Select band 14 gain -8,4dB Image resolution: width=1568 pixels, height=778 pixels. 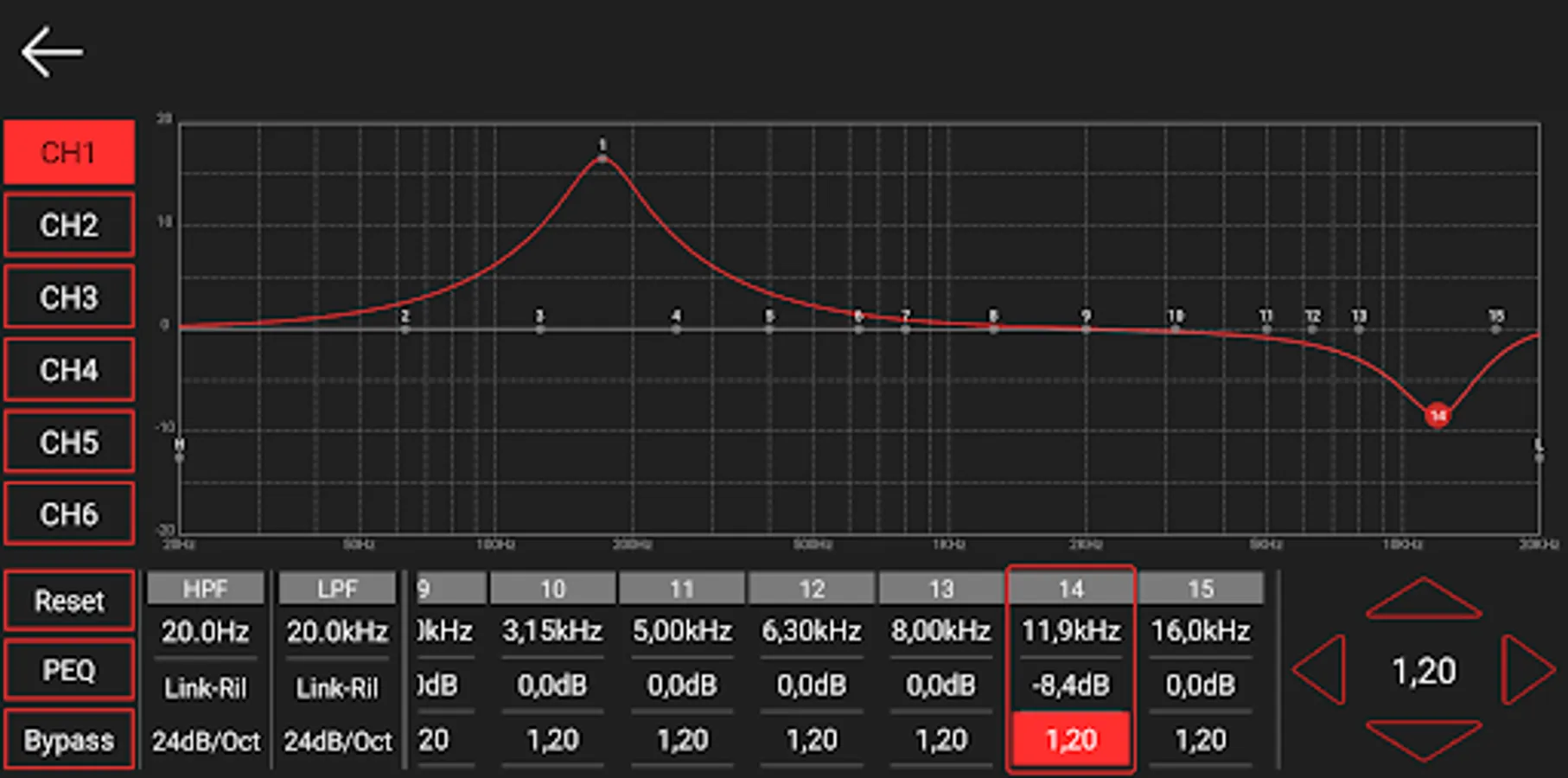coord(1071,686)
